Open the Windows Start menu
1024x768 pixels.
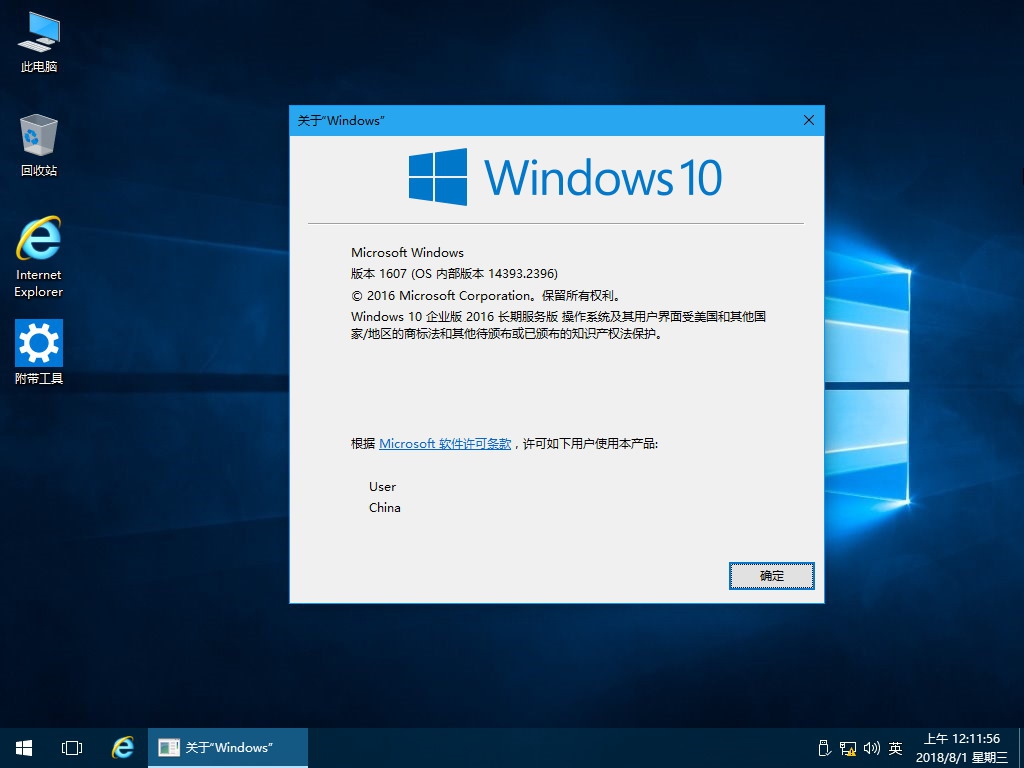24,748
